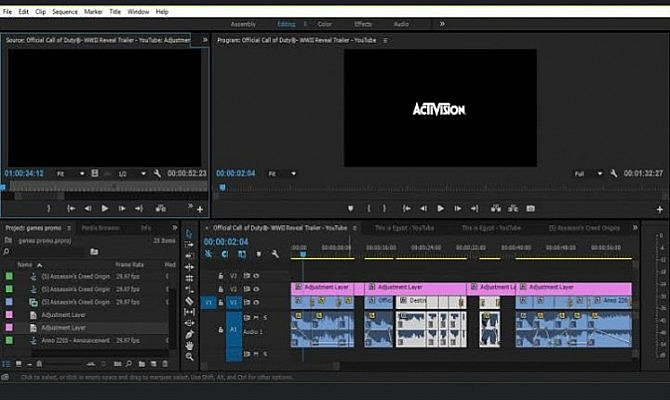Viewport: 670px width, 400px height.
Task: Step forward one frame in Program monitor
Action: [457, 209]
